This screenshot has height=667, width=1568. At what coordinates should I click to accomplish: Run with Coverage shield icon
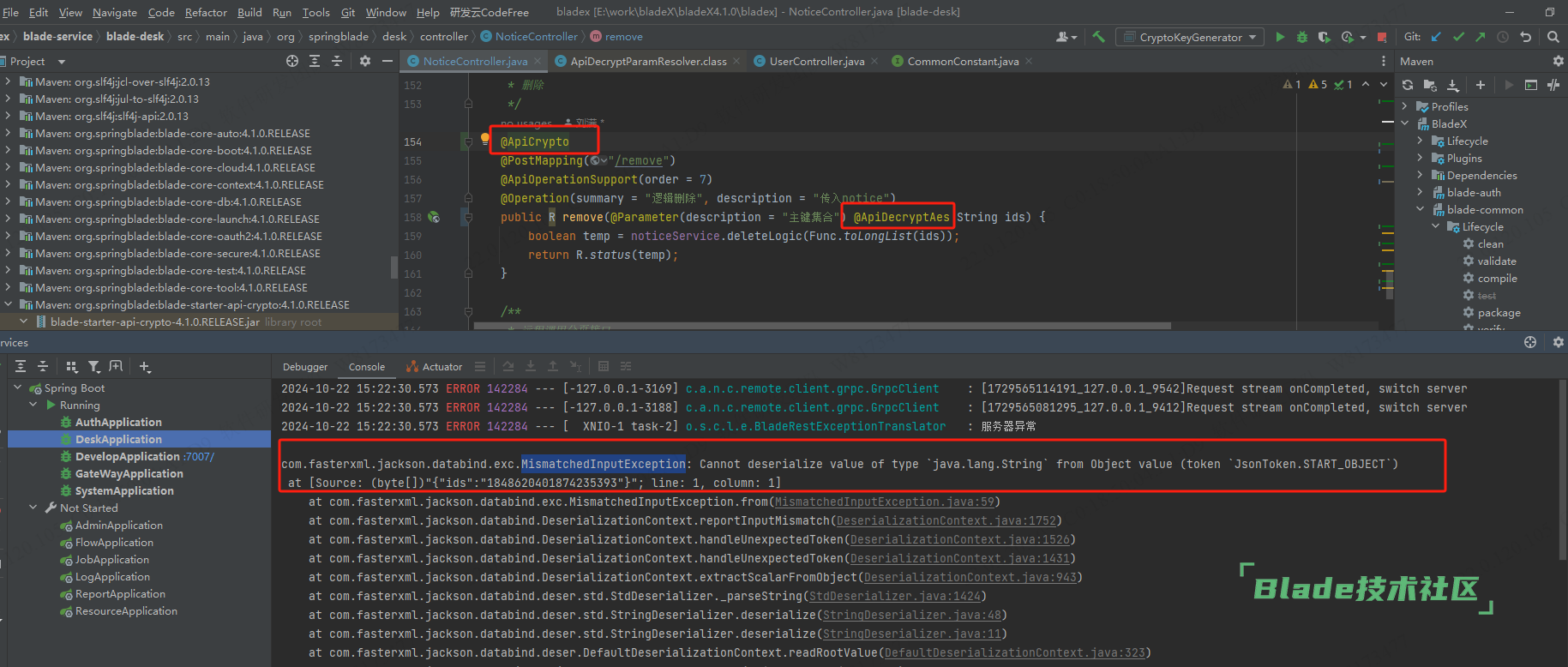point(1325,37)
